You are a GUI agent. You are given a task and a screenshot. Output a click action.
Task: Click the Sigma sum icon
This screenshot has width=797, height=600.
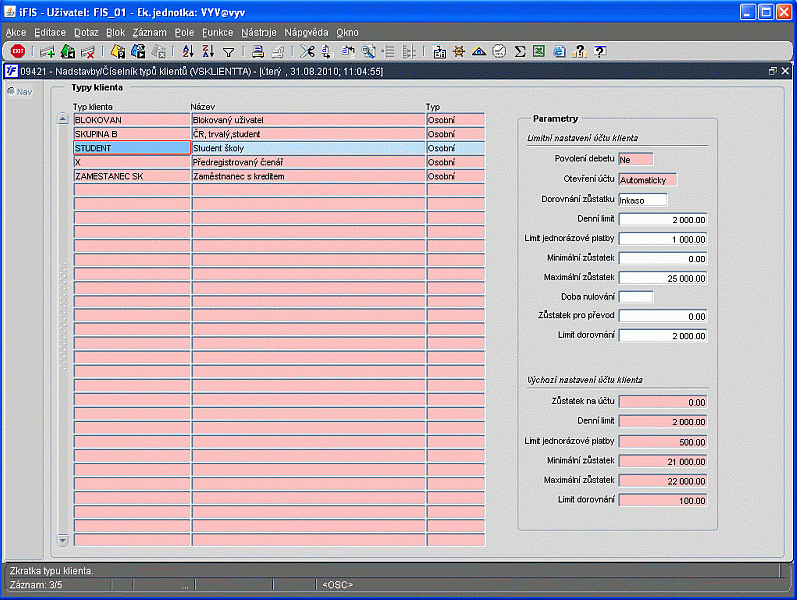520,51
